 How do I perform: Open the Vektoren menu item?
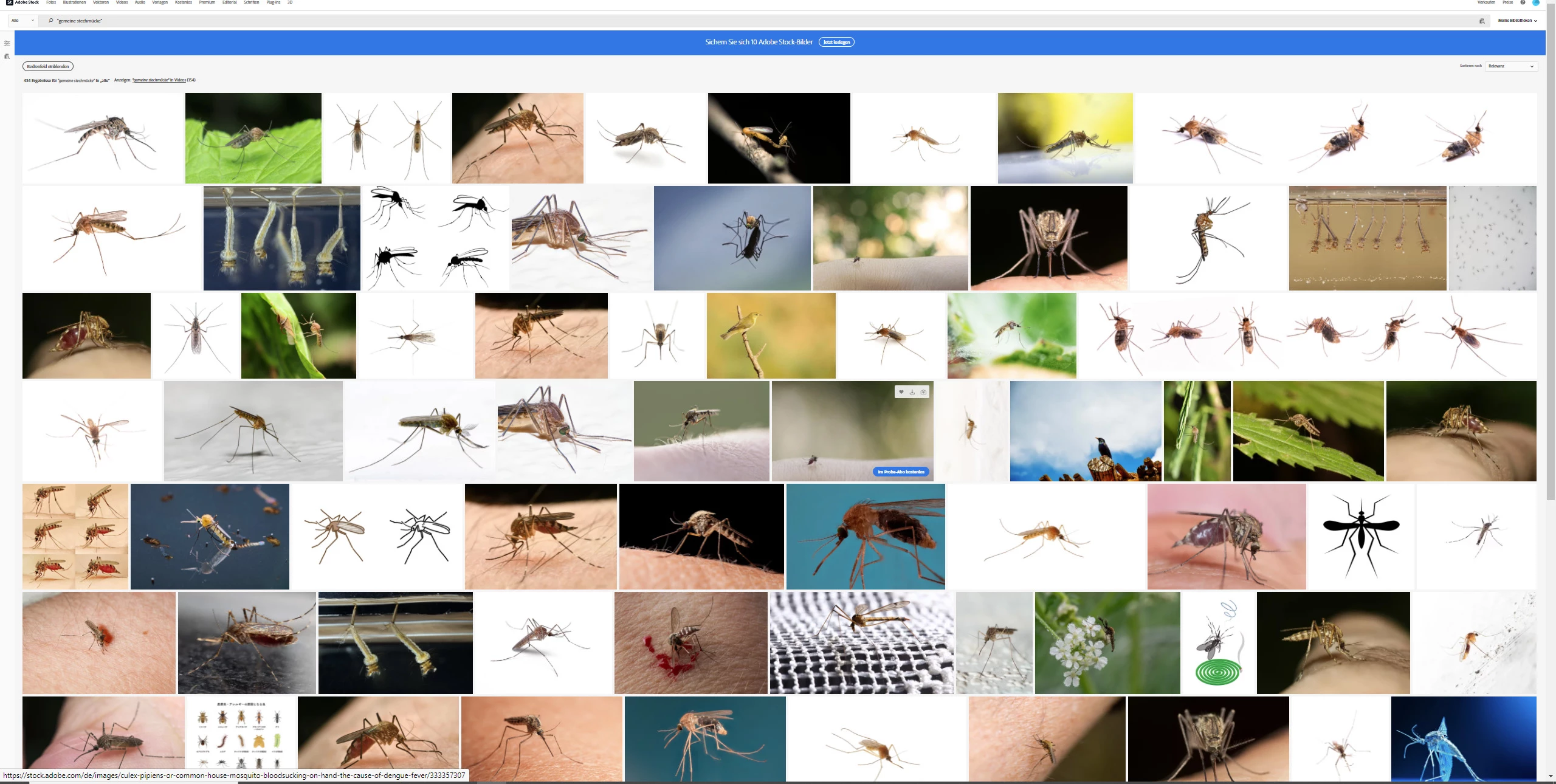tap(101, 2)
